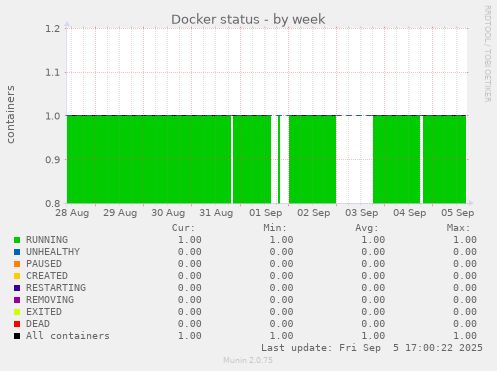The image size is (497, 371).
Task: Click the purple REMOVING legend swatch
Action: [x=17, y=300]
